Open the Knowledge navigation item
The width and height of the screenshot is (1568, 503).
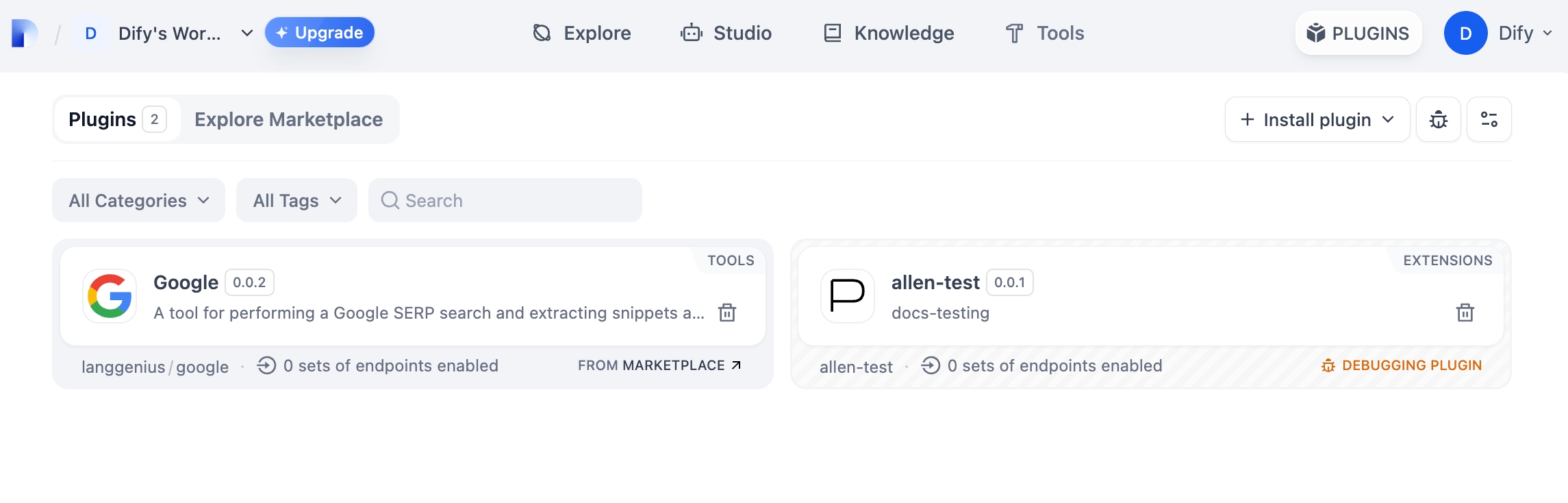pyautogui.click(x=889, y=33)
